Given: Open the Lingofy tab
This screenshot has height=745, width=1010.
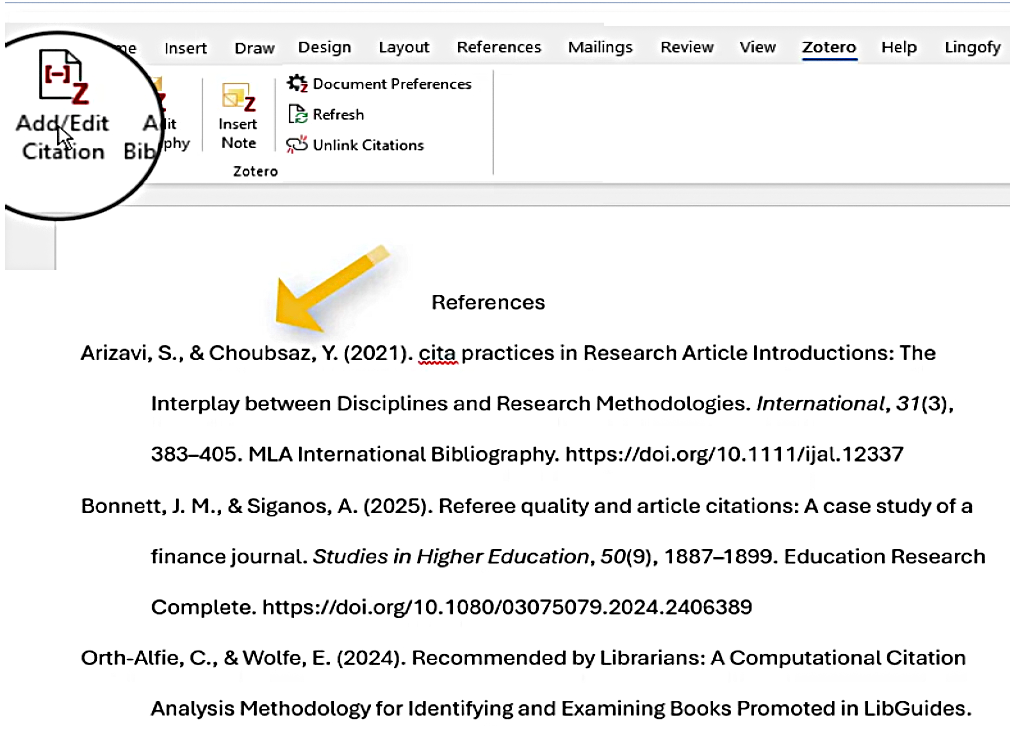Looking at the screenshot, I should [x=972, y=47].
